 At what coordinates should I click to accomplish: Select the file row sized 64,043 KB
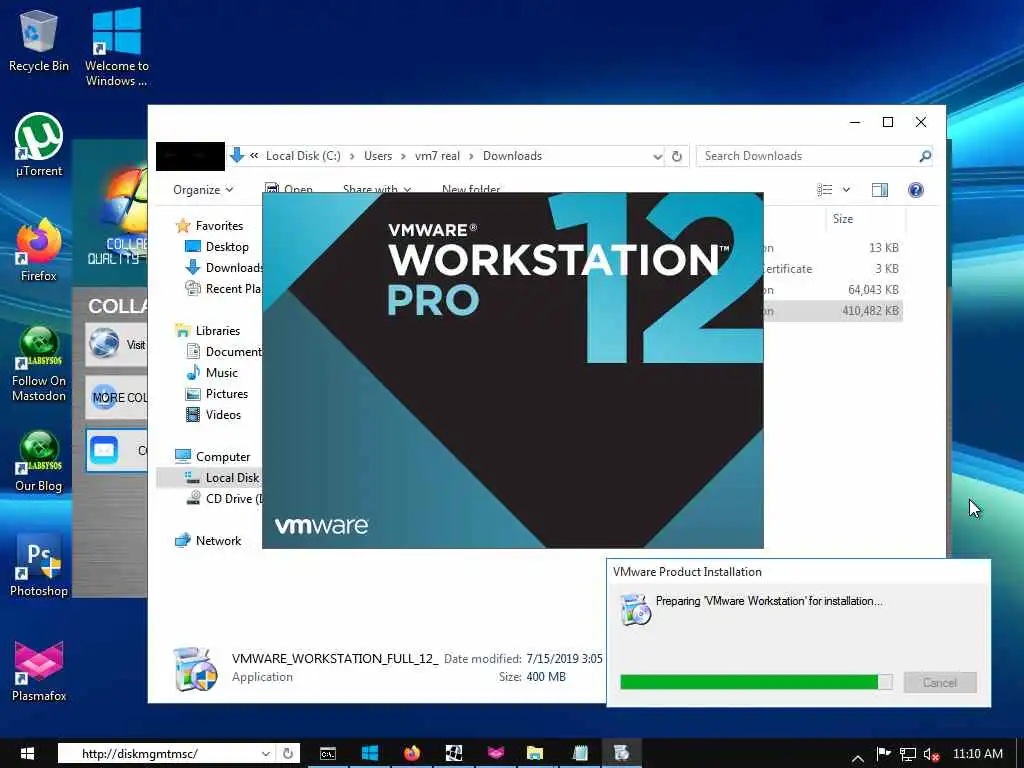[x=833, y=290]
